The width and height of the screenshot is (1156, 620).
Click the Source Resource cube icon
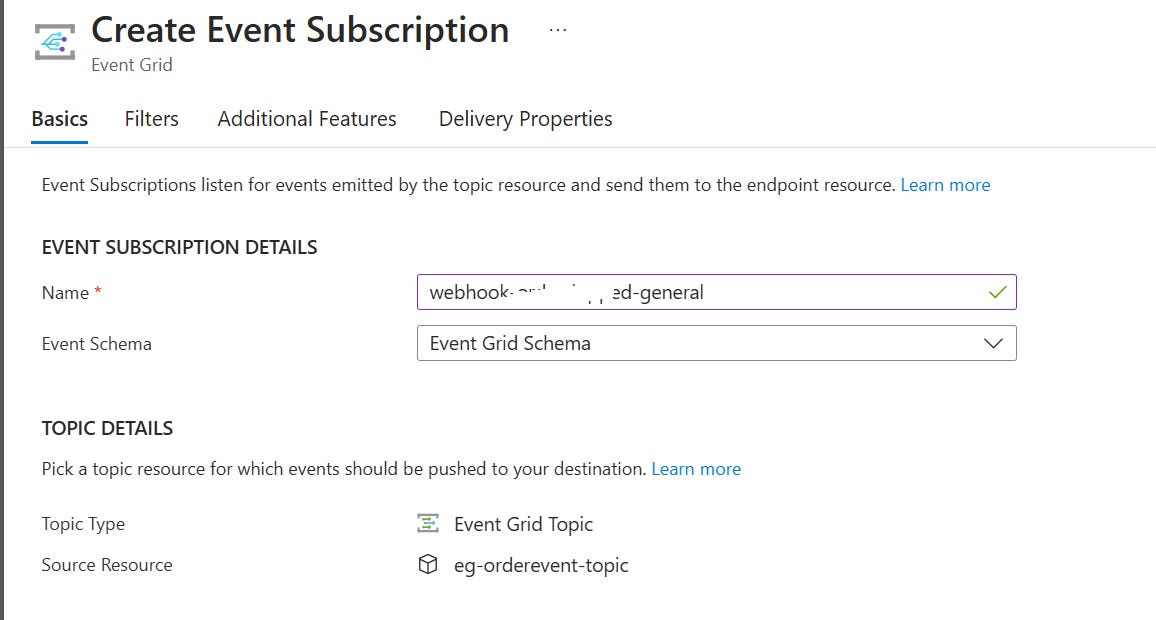[x=428, y=565]
